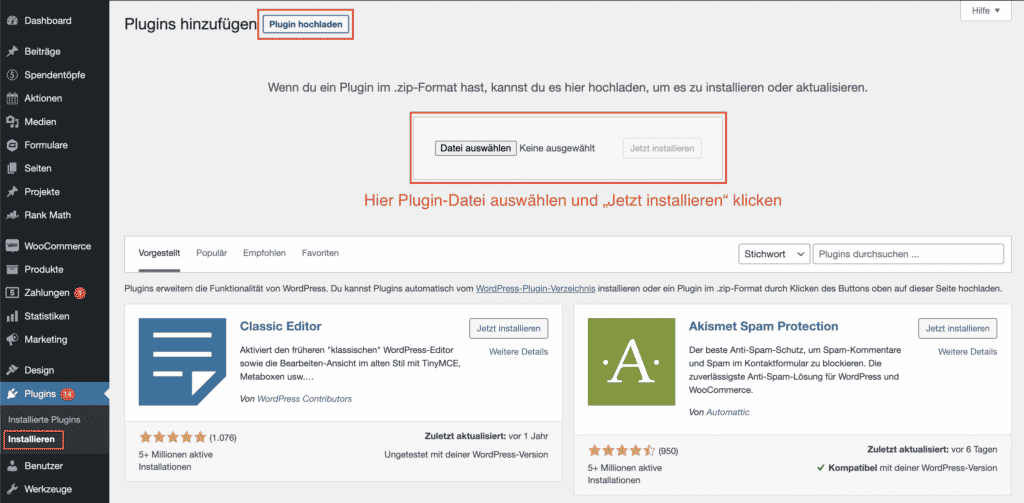This screenshot has height=503, width=1024.
Task: Click the Benutzer user icon
Action: click(12, 466)
